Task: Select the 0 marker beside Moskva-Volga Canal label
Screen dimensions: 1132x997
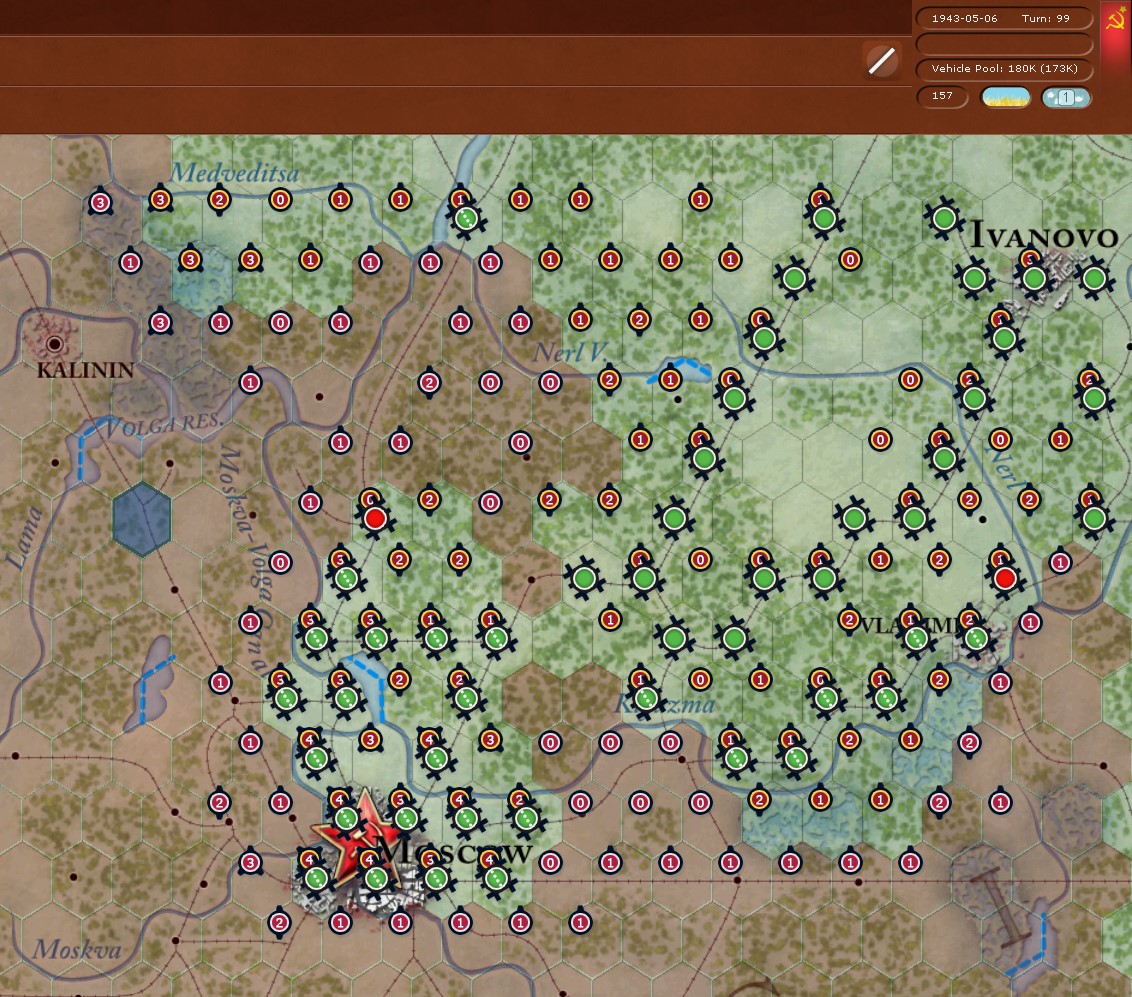Action: pos(280,562)
